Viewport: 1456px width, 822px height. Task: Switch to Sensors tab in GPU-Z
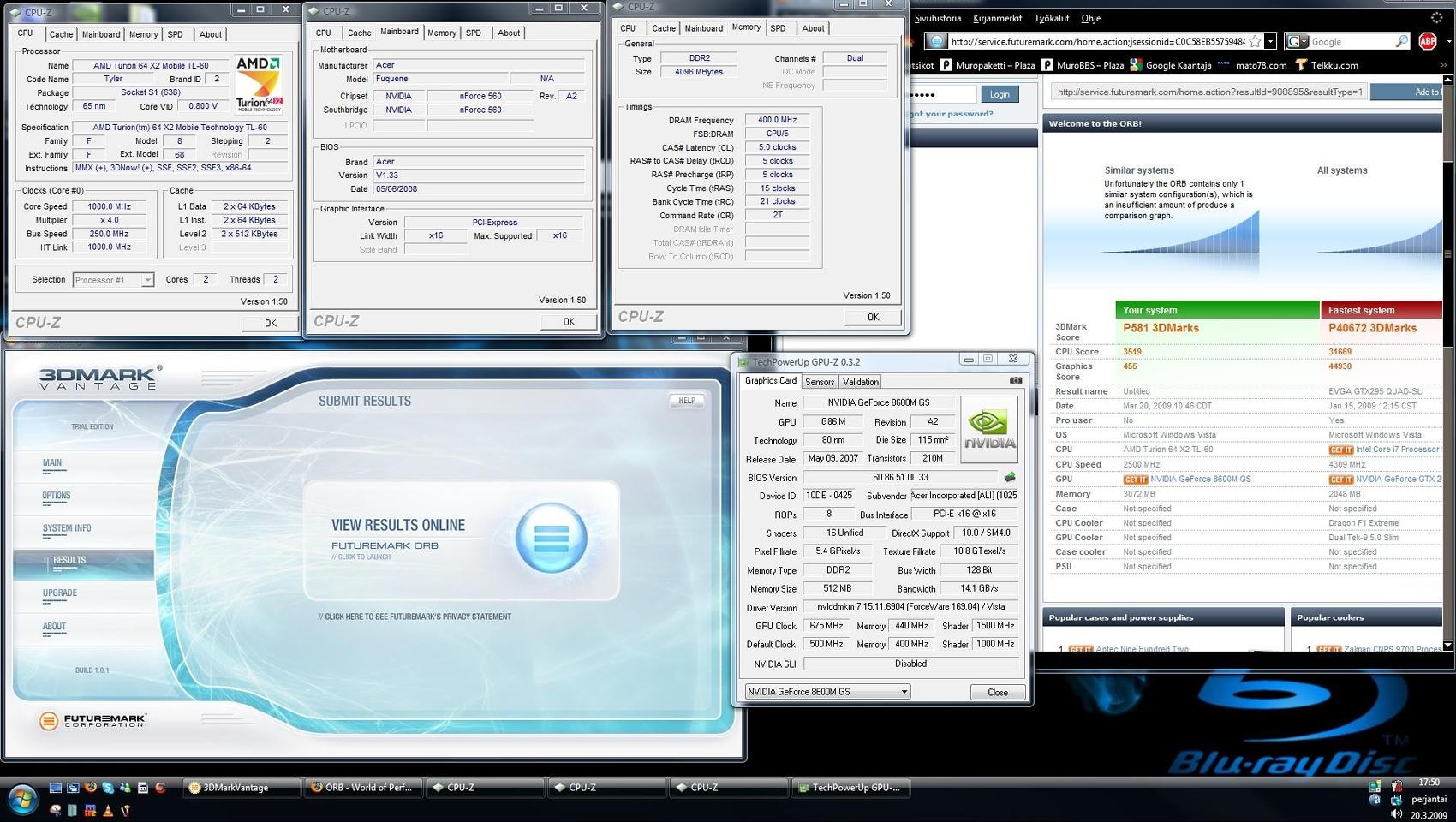coord(820,382)
